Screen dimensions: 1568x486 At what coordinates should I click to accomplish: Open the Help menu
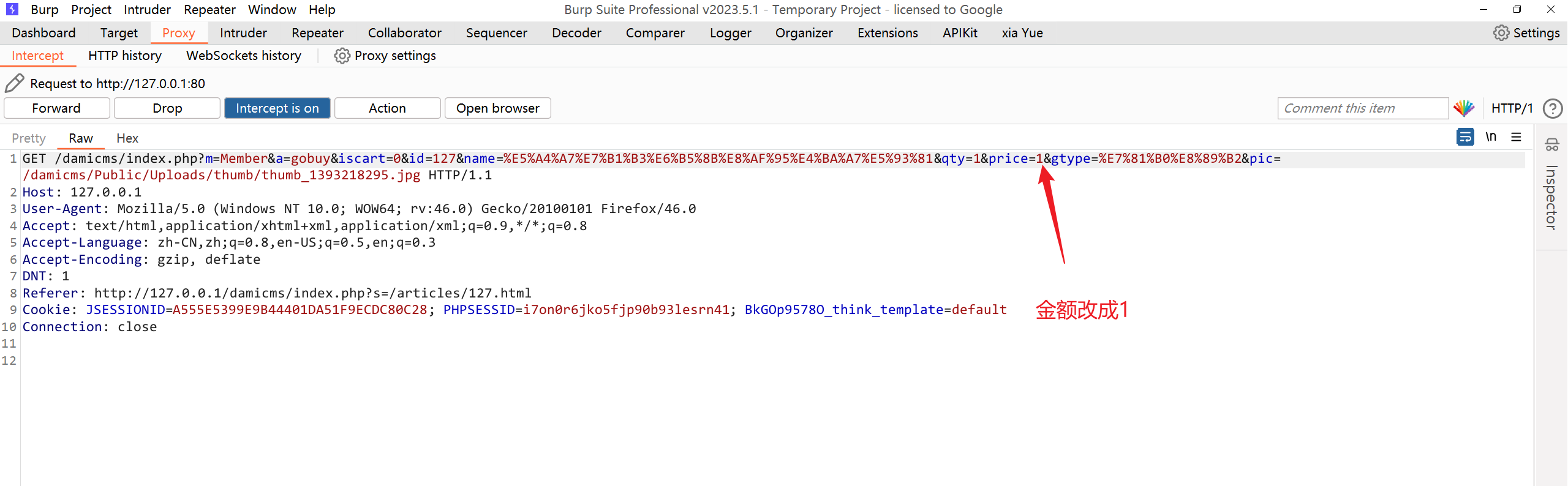(x=322, y=10)
